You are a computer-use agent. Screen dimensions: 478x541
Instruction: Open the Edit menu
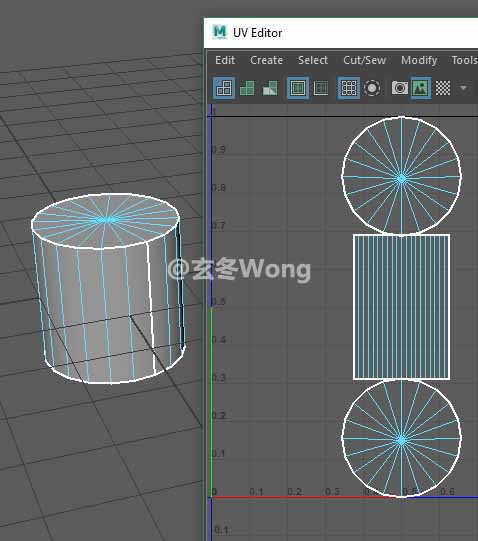point(225,60)
